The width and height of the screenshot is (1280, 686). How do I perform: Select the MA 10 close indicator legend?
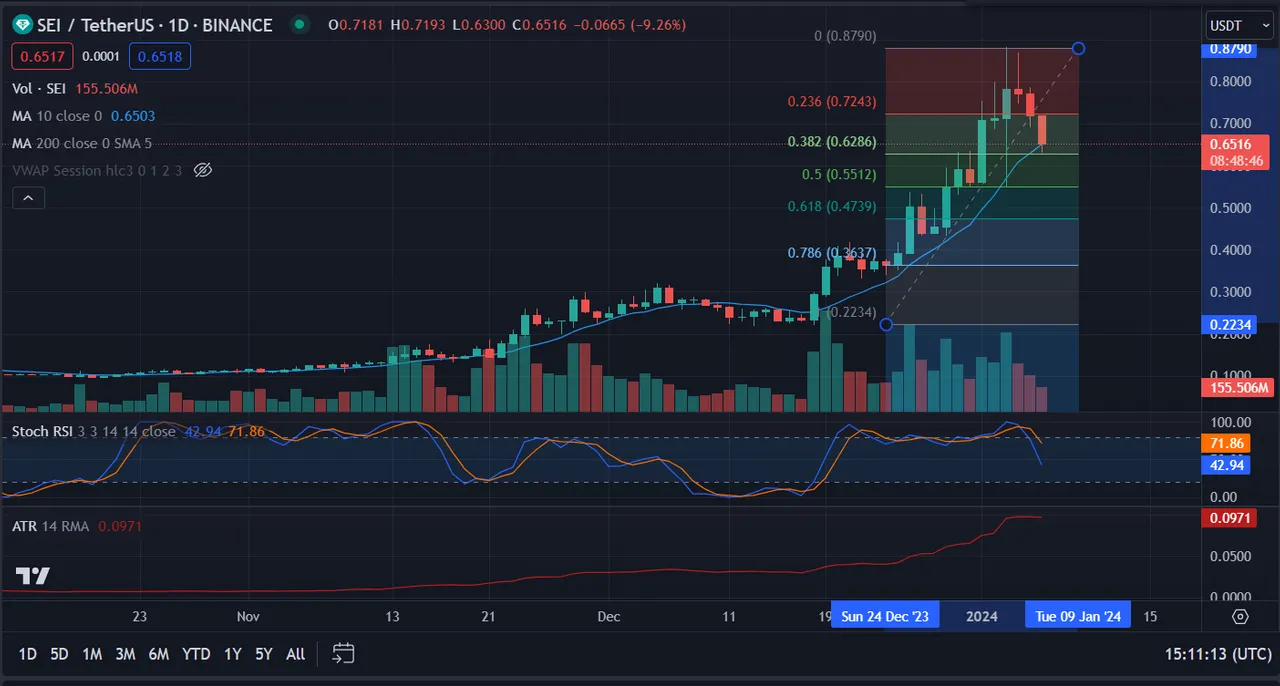57,116
